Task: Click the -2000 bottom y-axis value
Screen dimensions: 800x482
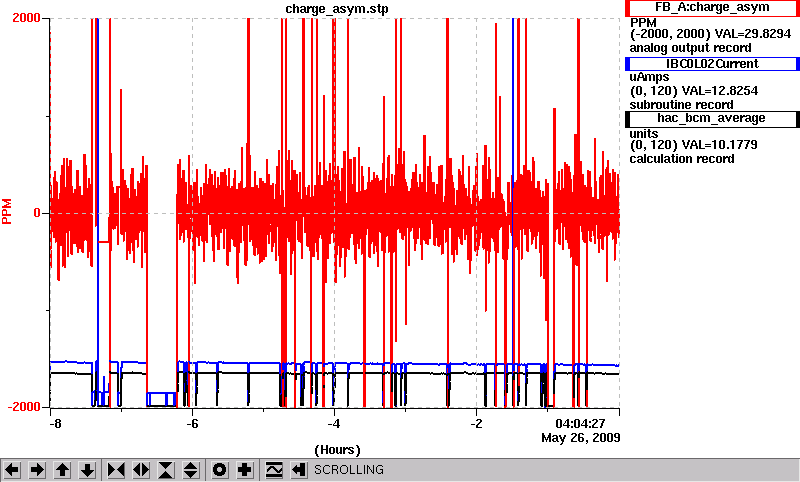Action: click(x=23, y=407)
